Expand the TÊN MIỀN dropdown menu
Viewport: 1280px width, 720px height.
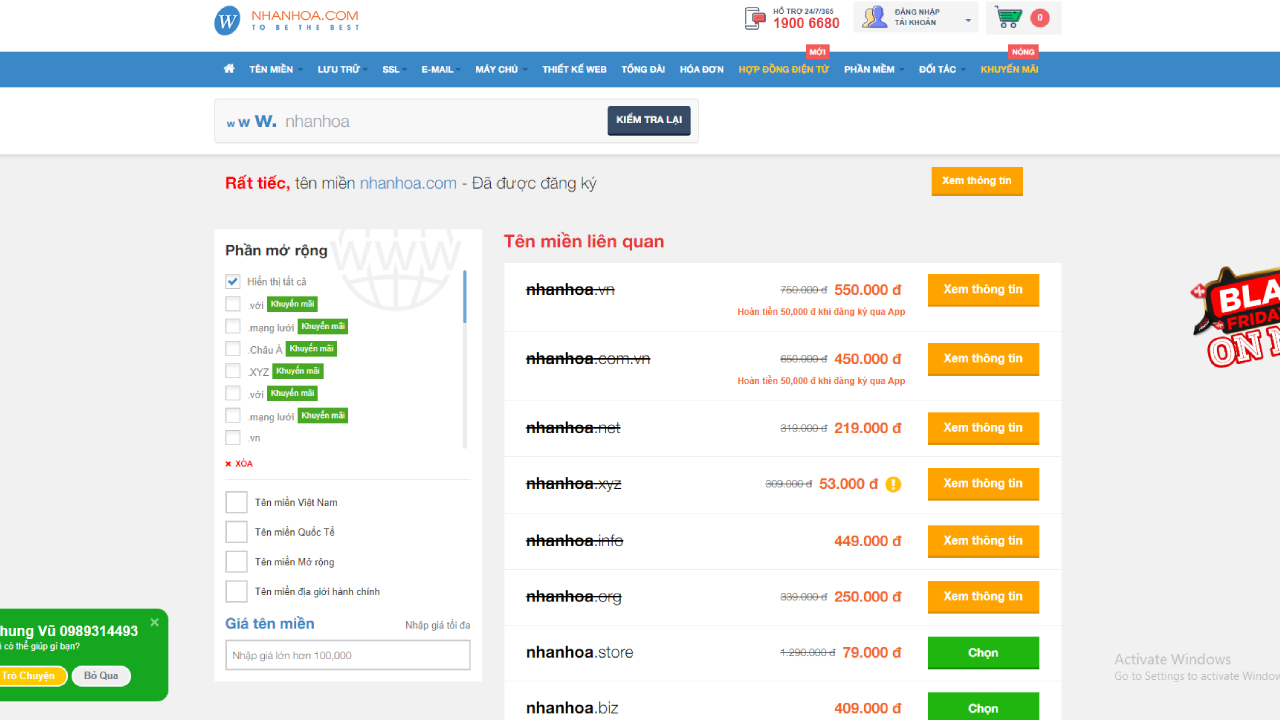point(274,69)
